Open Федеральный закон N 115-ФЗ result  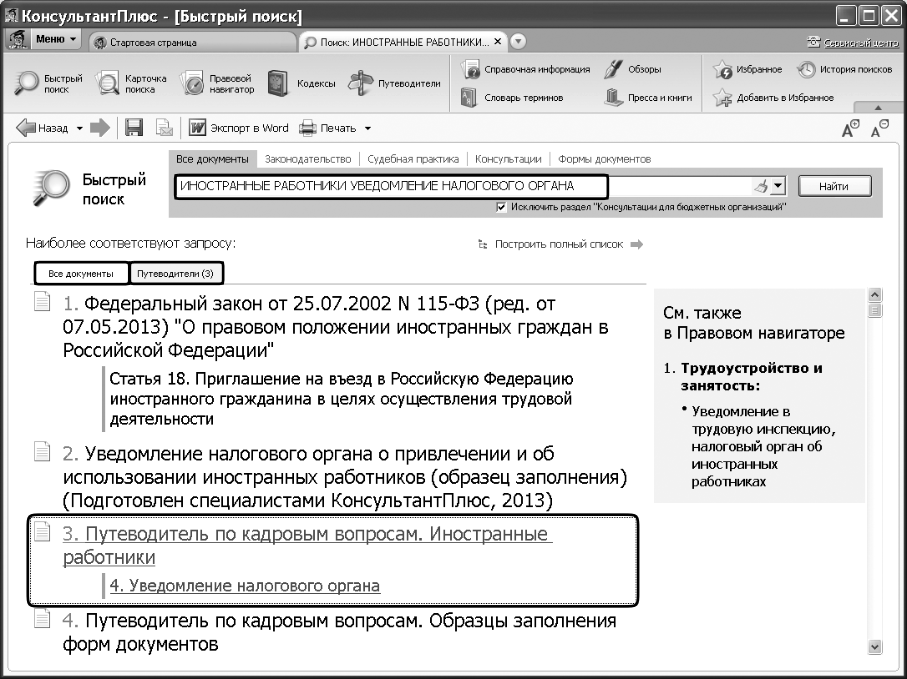point(335,327)
